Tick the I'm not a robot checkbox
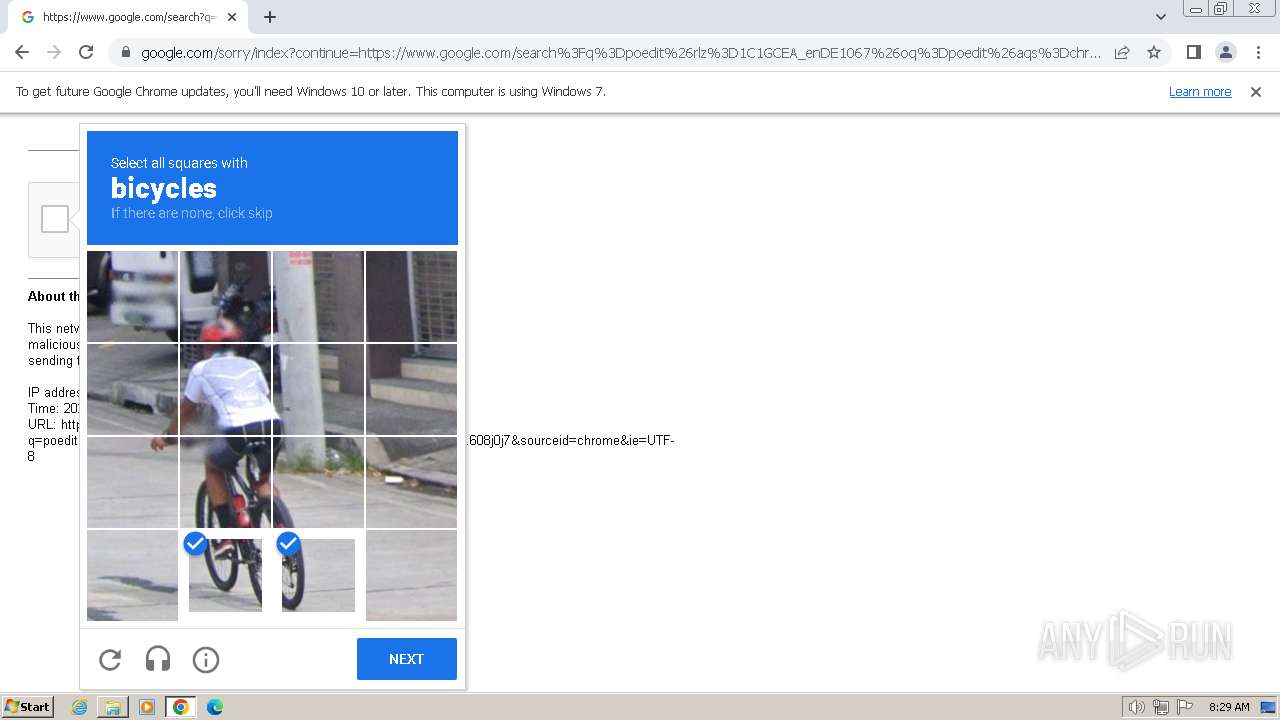Viewport: 1280px width, 720px height. (x=55, y=219)
